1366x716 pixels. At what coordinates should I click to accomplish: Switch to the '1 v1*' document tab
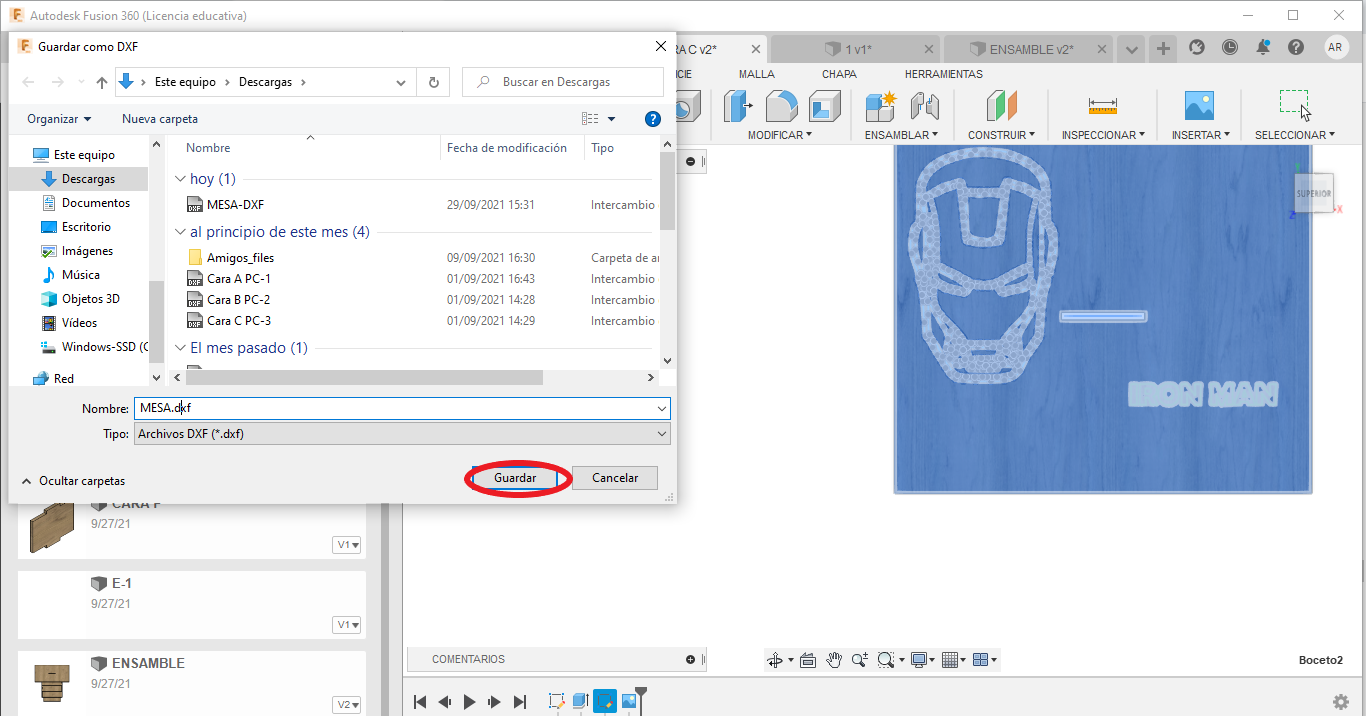point(855,49)
